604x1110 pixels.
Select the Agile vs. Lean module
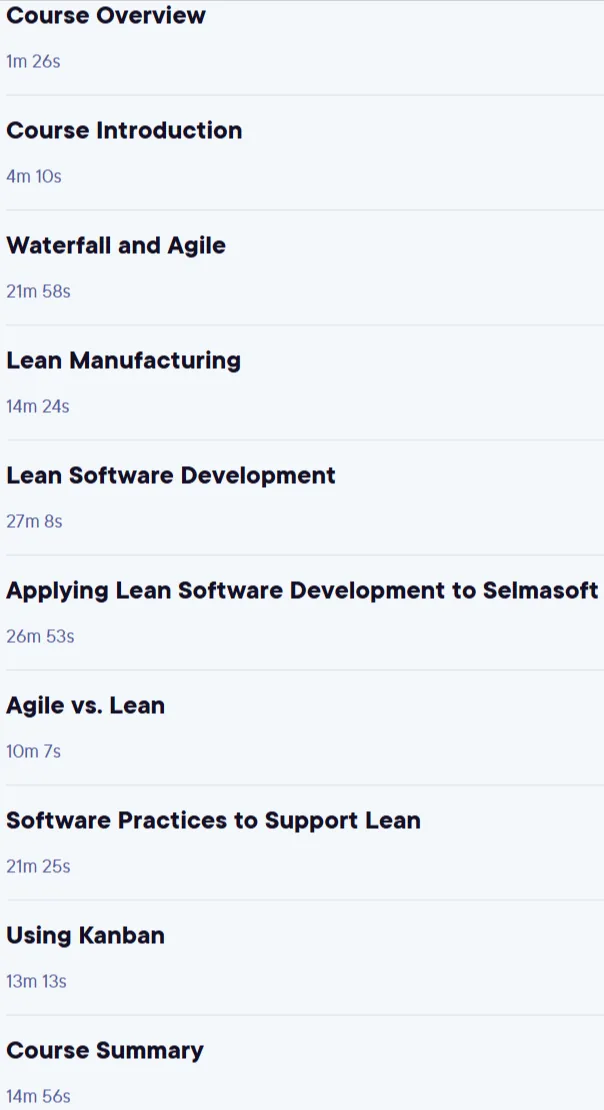[86, 706]
